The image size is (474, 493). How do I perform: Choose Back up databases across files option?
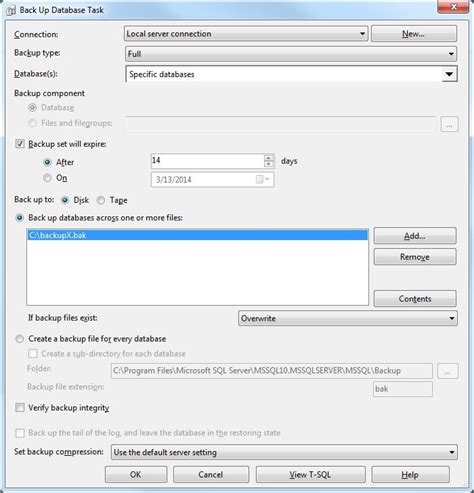[x=20, y=218]
